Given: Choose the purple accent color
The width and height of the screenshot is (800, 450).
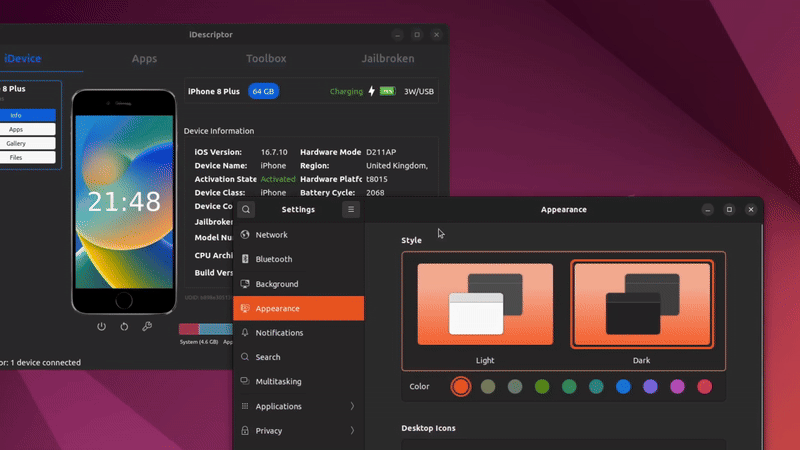Looking at the screenshot, I should (650, 386).
